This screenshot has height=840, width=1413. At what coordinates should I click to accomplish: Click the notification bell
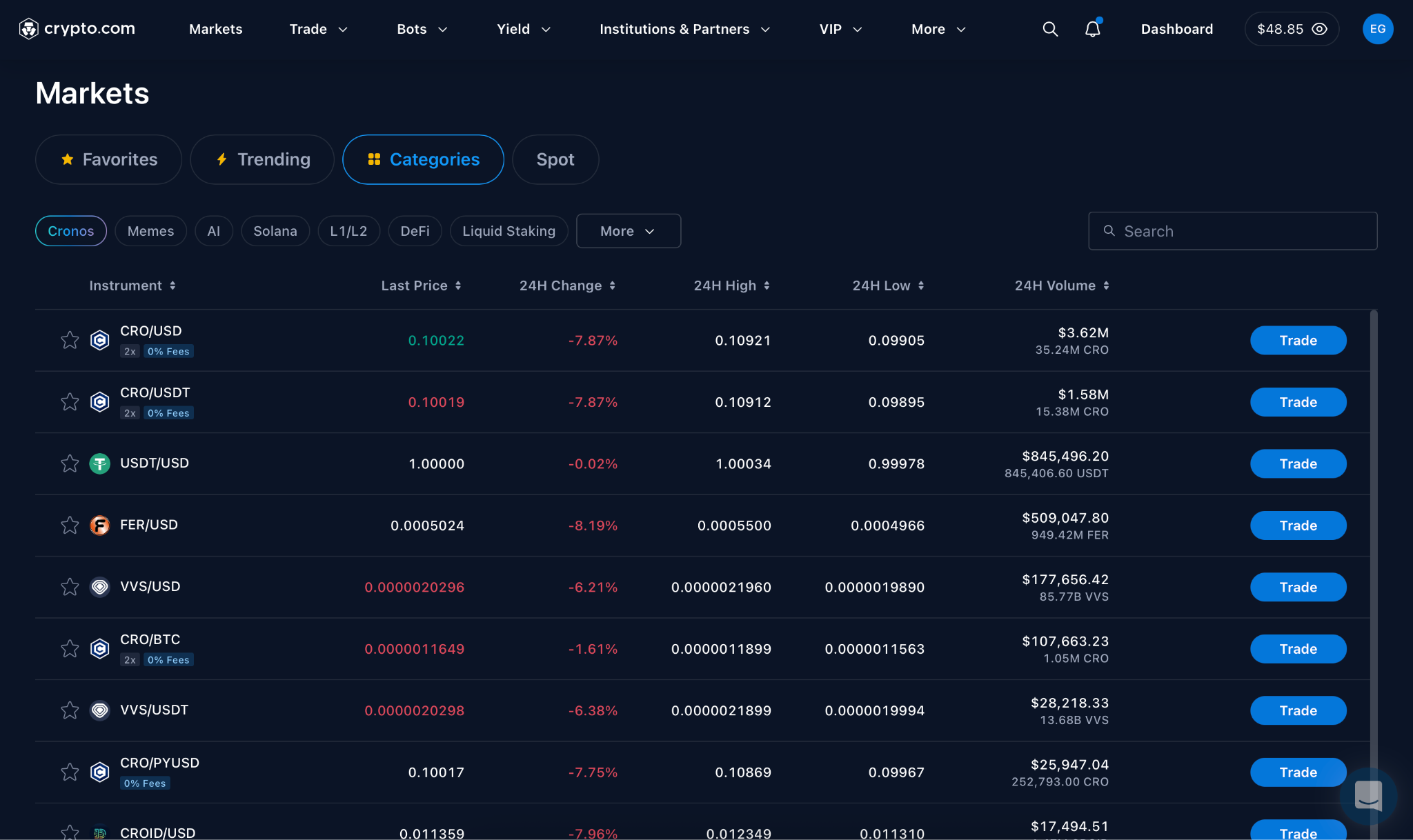[1092, 30]
